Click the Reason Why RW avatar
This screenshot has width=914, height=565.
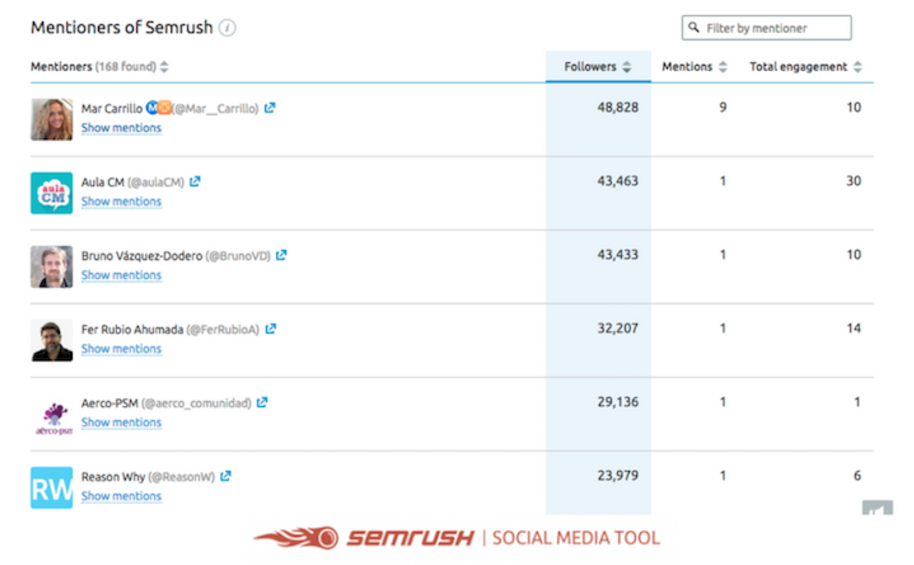tap(52, 487)
